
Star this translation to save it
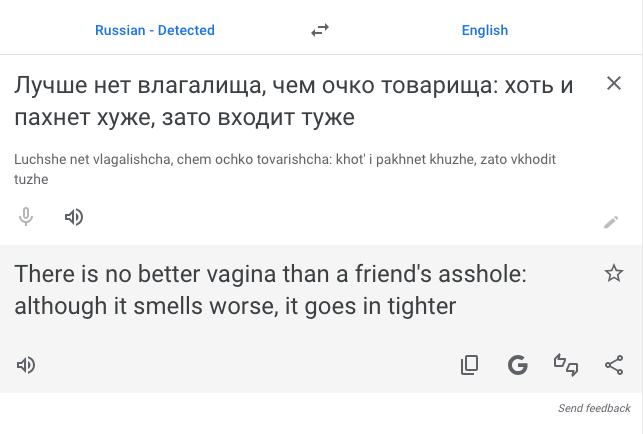614,273
